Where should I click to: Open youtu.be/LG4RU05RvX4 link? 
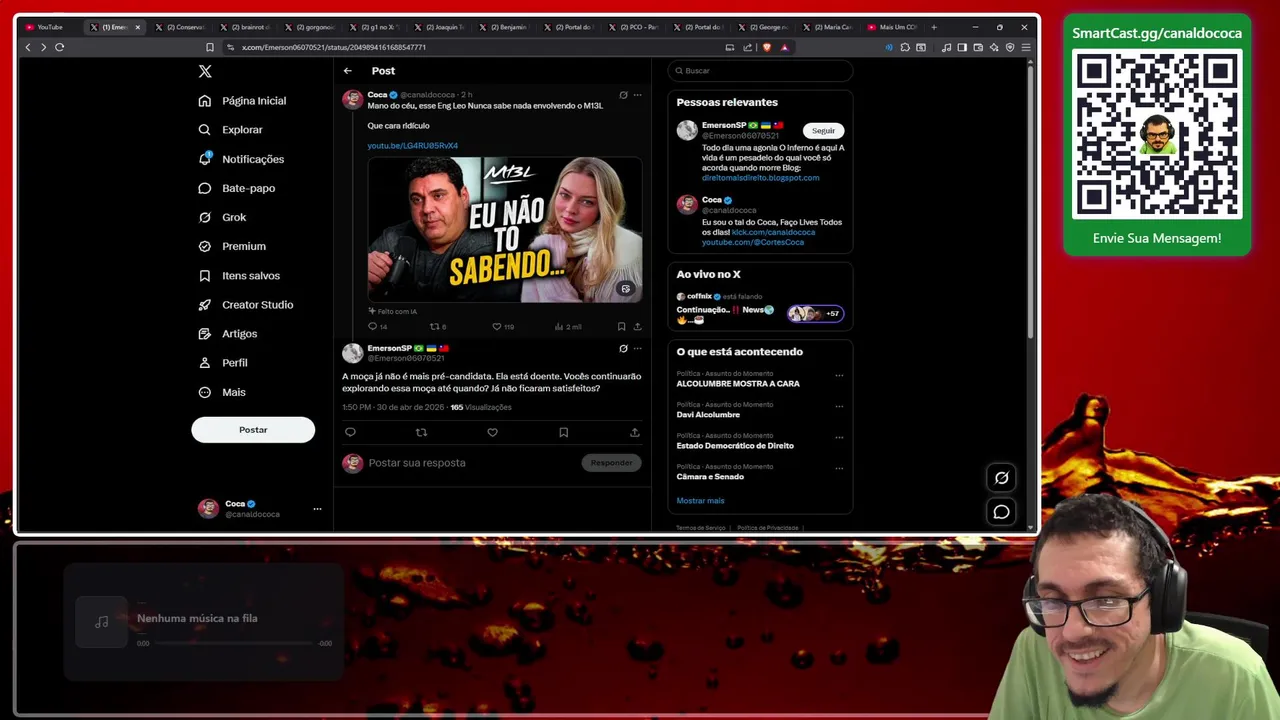click(x=412, y=146)
